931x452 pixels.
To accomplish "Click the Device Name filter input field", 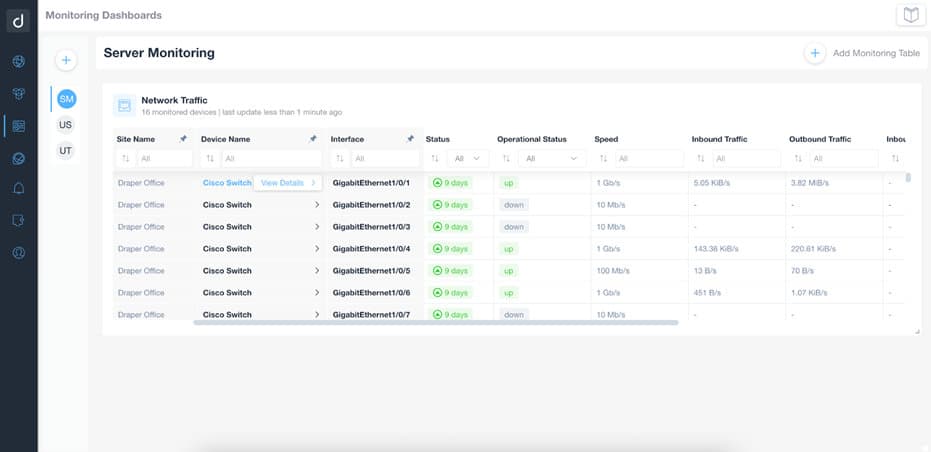I will tap(270, 158).
